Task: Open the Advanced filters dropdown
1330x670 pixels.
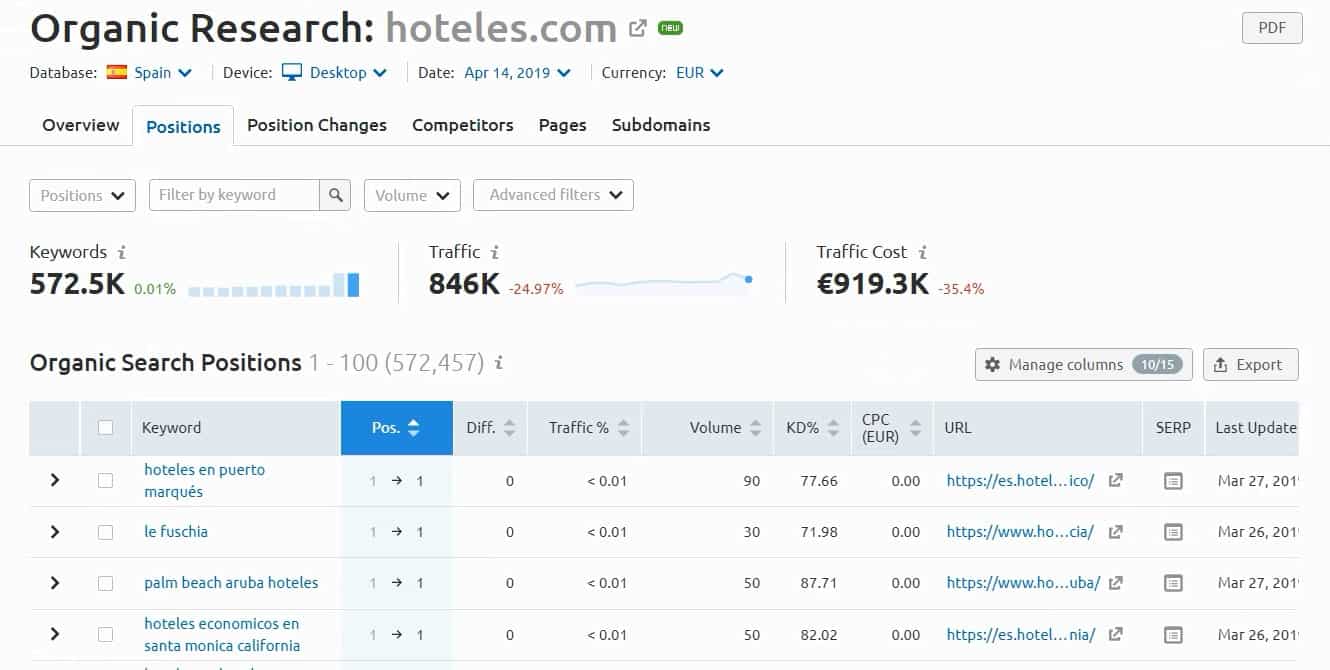Action: coord(553,195)
